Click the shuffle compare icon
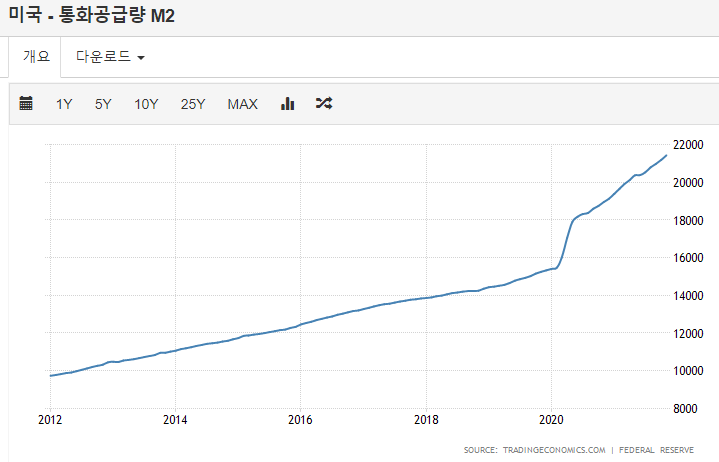Image resolution: width=719 pixels, height=462 pixels. coord(324,103)
